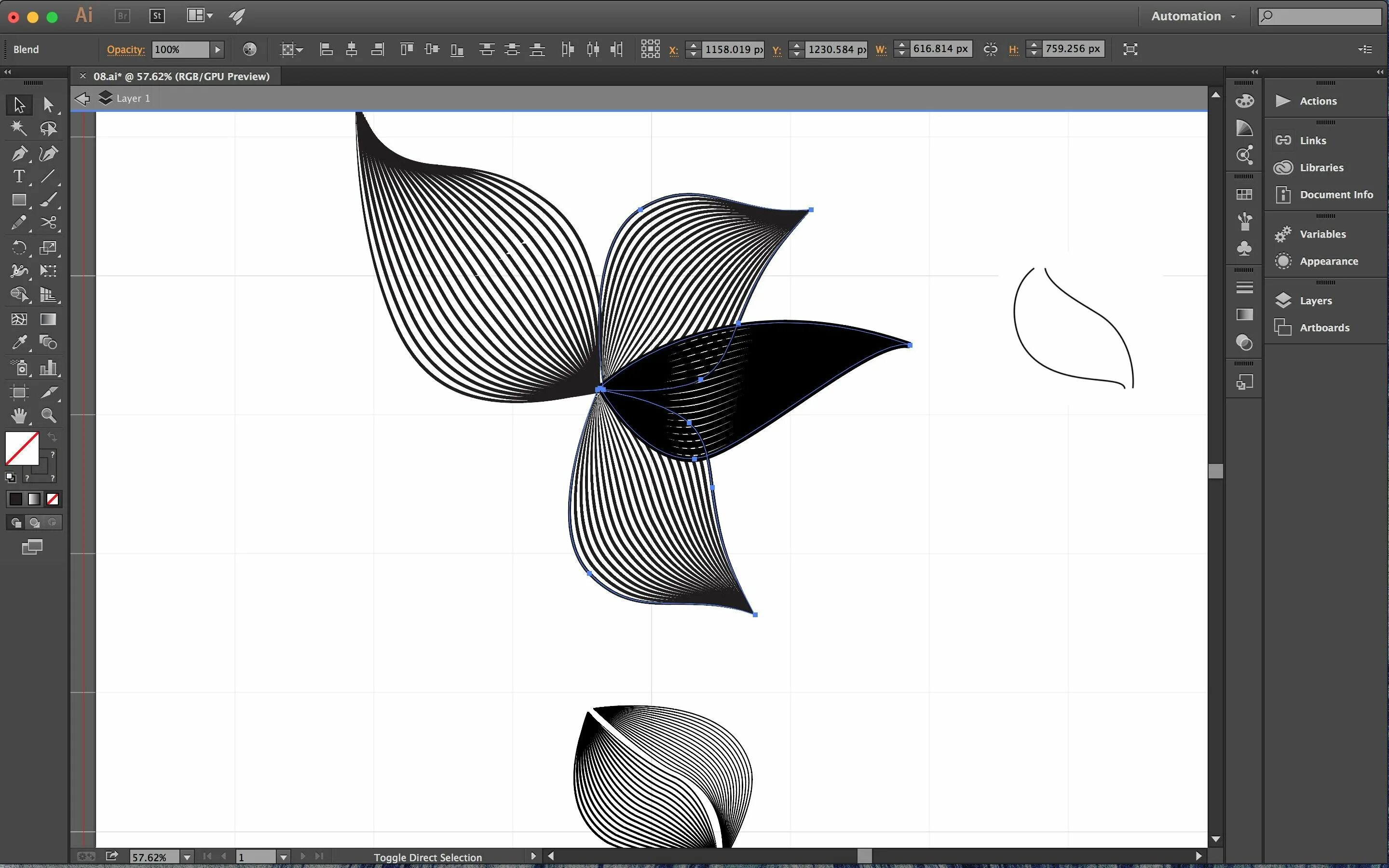This screenshot has width=1389, height=868.
Task: Open the Opacity slider dropdown arrow
Action: coord(217,49)
